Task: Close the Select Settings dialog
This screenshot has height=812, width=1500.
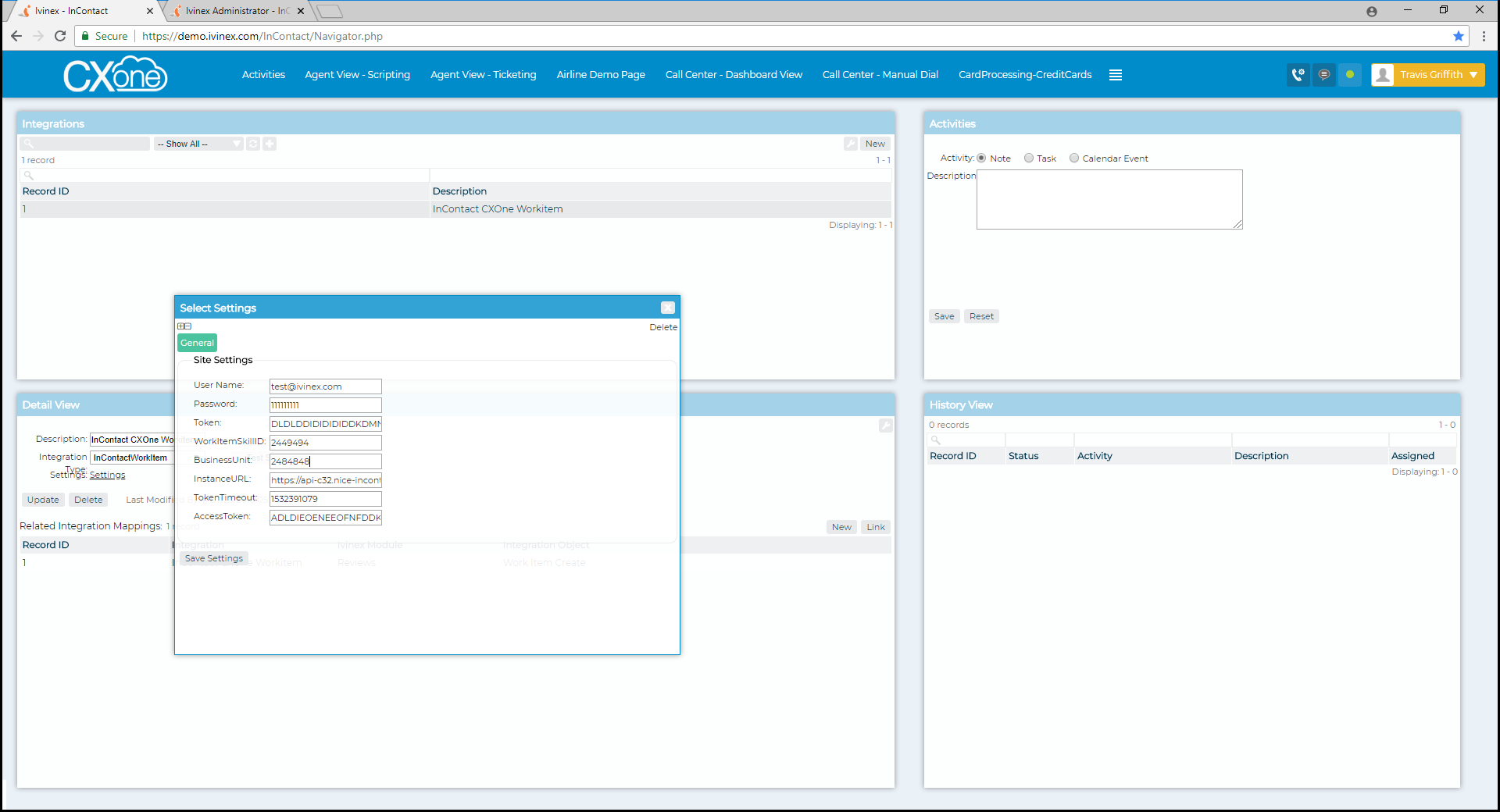Action: click(668, 308)
